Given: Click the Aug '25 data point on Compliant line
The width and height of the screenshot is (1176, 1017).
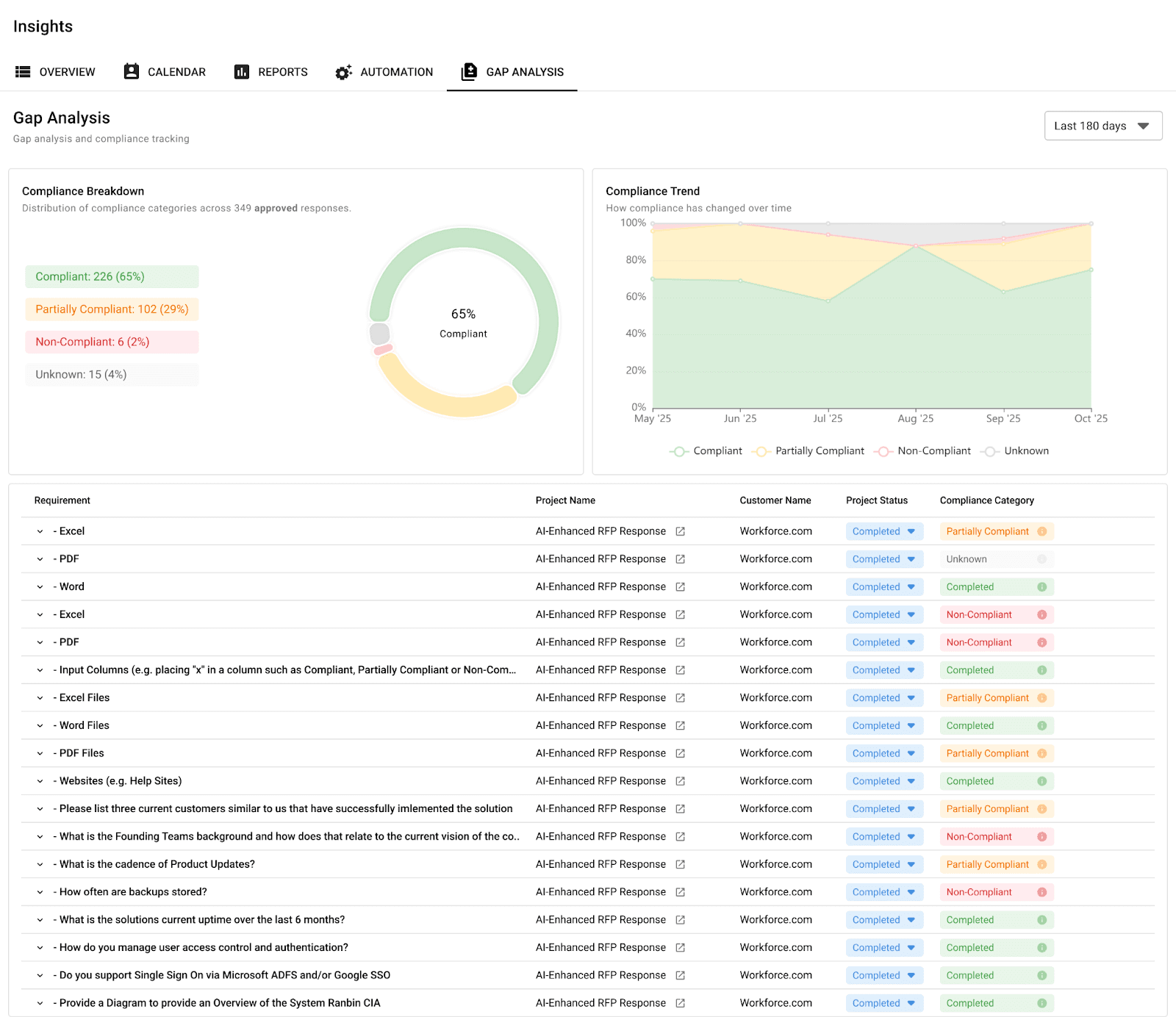Looking at the screenshot, I should 916,246.
